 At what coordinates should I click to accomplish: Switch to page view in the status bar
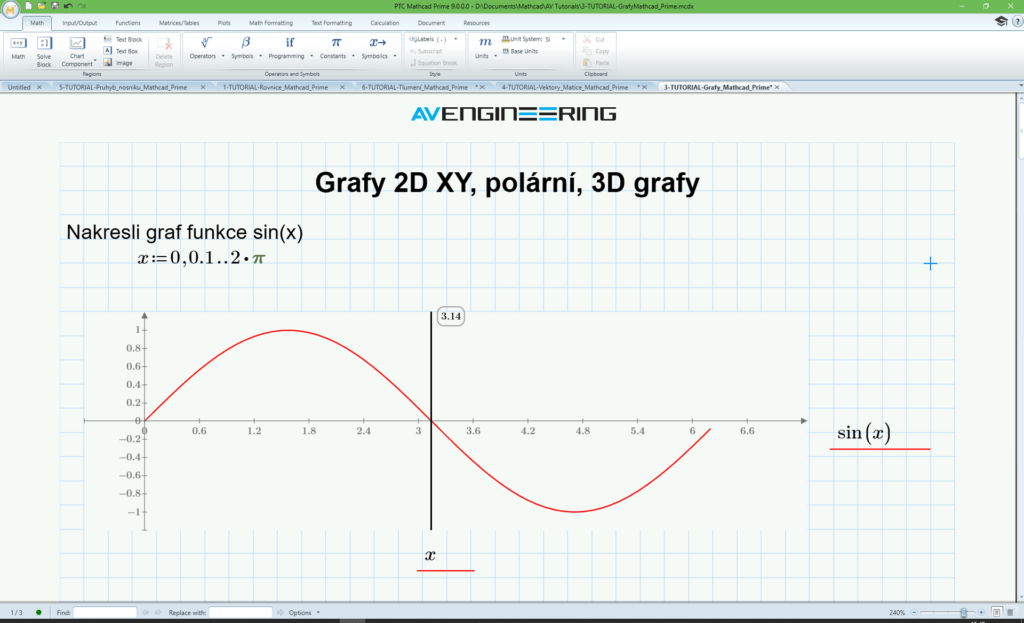click(x=997, y=613)
